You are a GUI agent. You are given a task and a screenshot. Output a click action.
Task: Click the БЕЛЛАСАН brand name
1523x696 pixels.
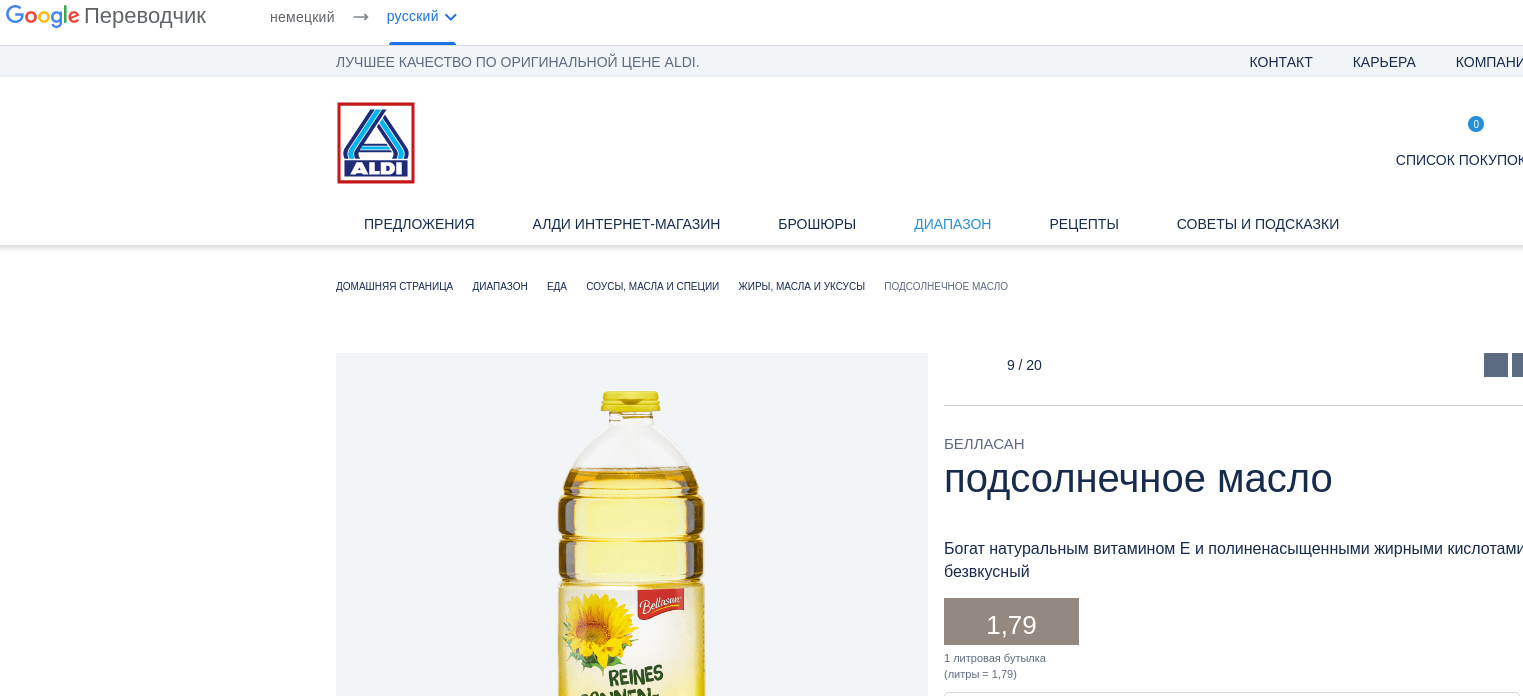tap(984, 444)
